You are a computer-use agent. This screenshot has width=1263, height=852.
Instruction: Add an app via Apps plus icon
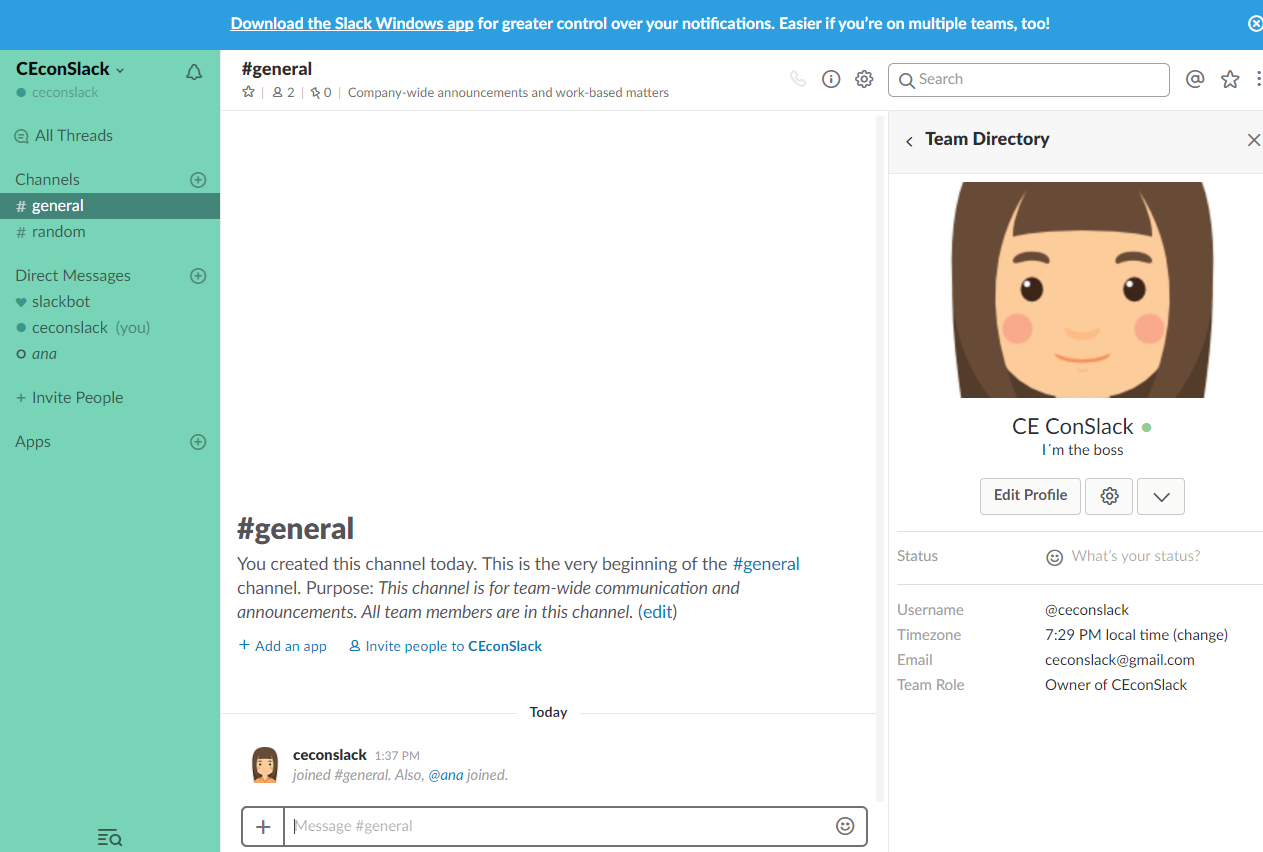tap(198, 442)
